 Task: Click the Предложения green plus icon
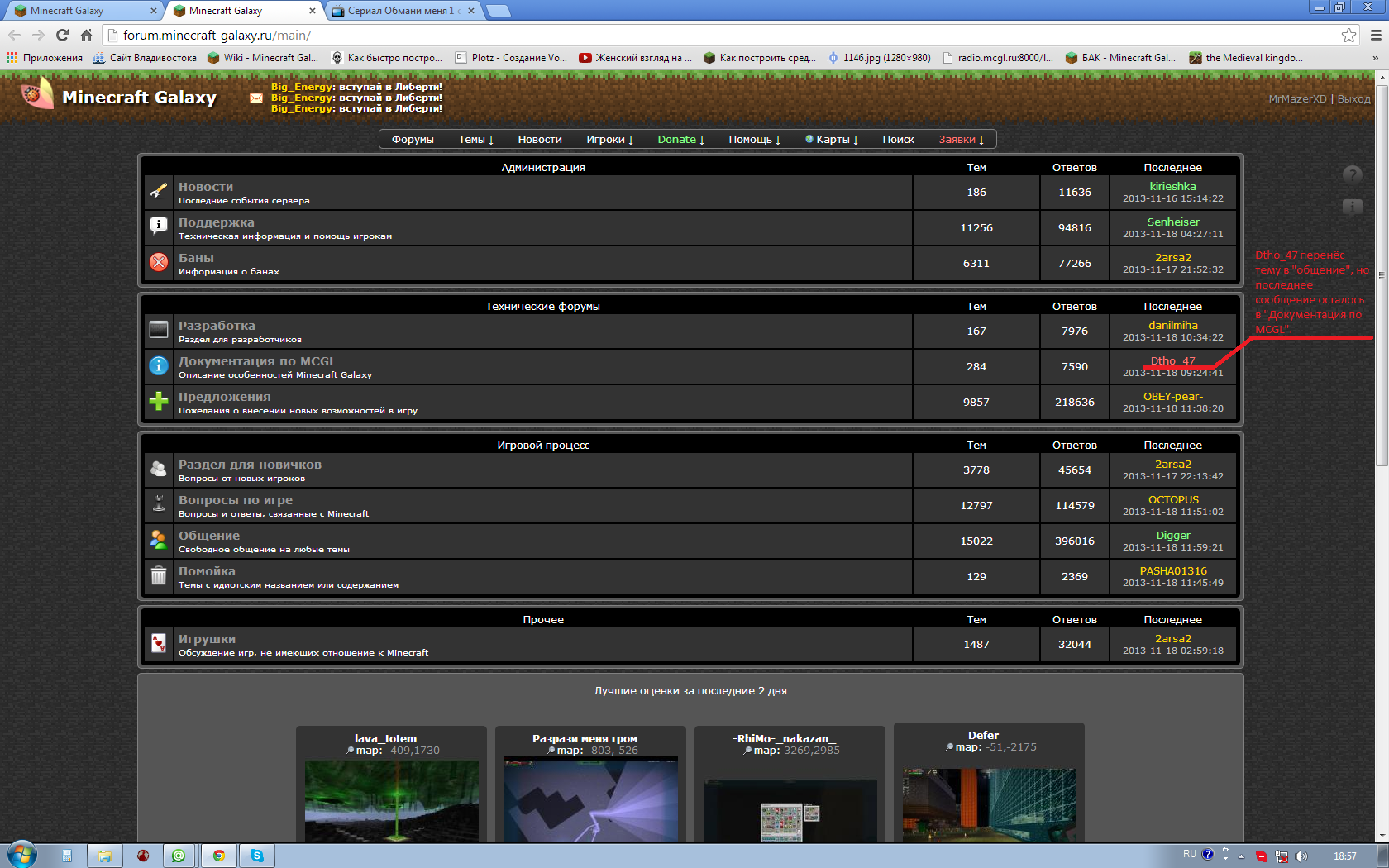(159, 402)
